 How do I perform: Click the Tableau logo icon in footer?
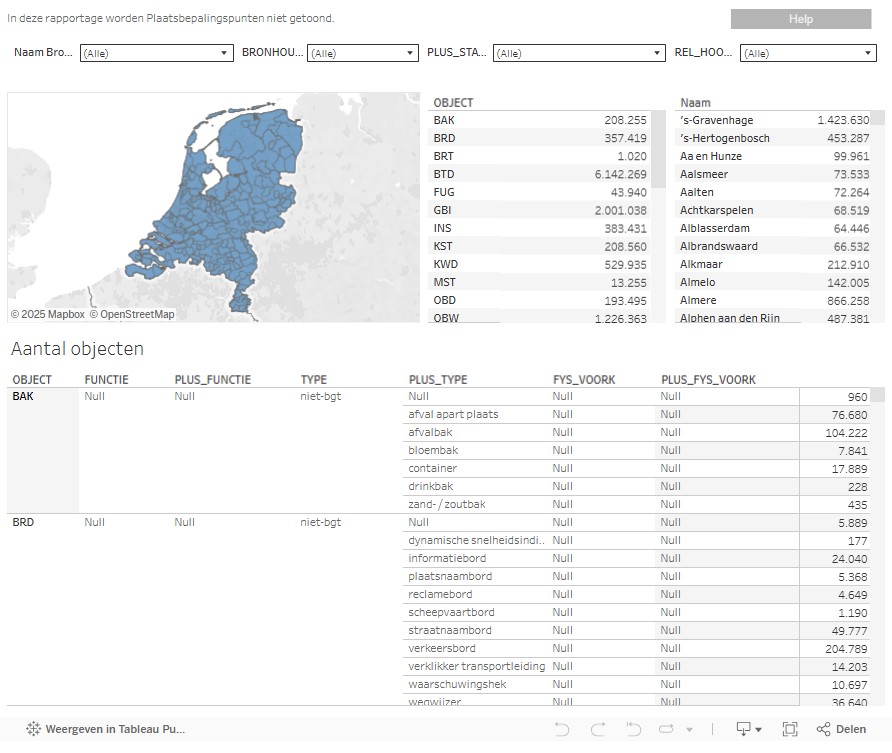(33, 729)
